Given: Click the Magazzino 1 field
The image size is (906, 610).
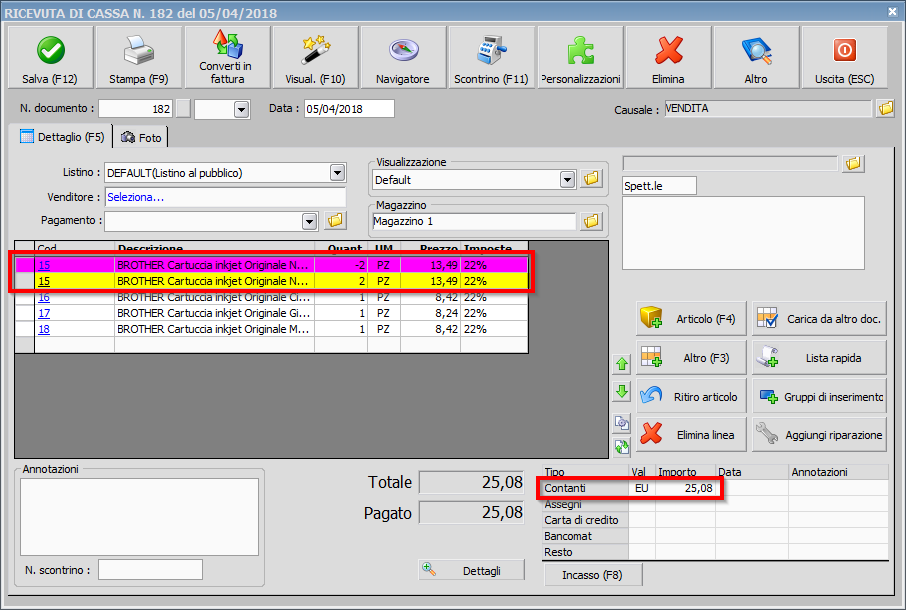Looking at the screenshot, I should point(474,221).
